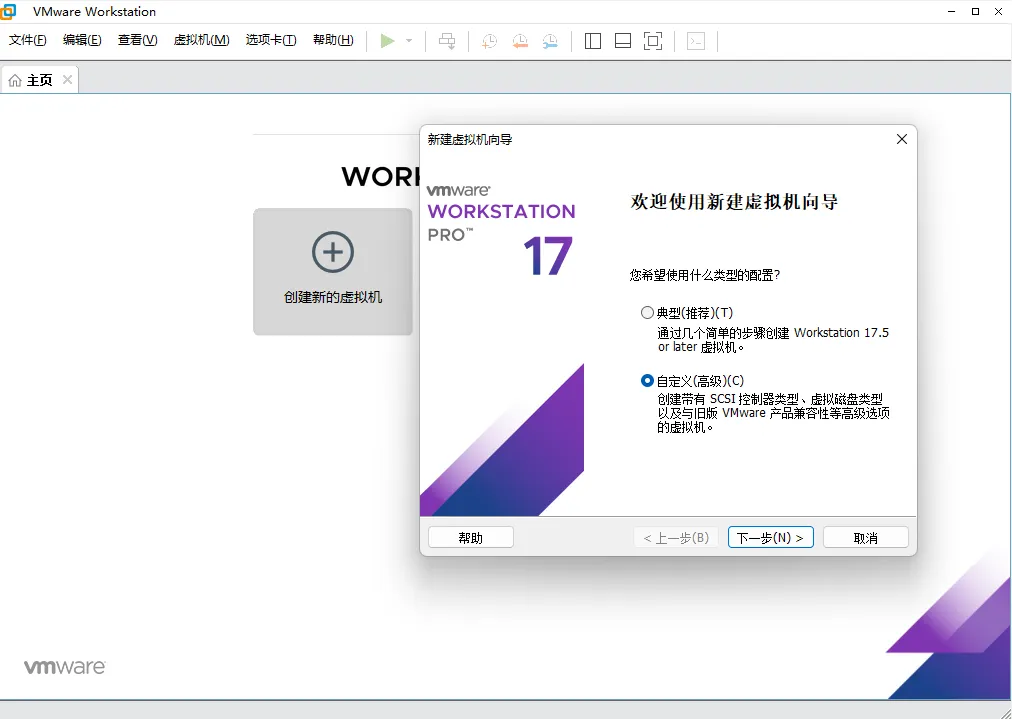Click the Send Ctrl+Alt+Del toolbar icon
This screenshot has width=1012, height=719.
click(447, 41)
